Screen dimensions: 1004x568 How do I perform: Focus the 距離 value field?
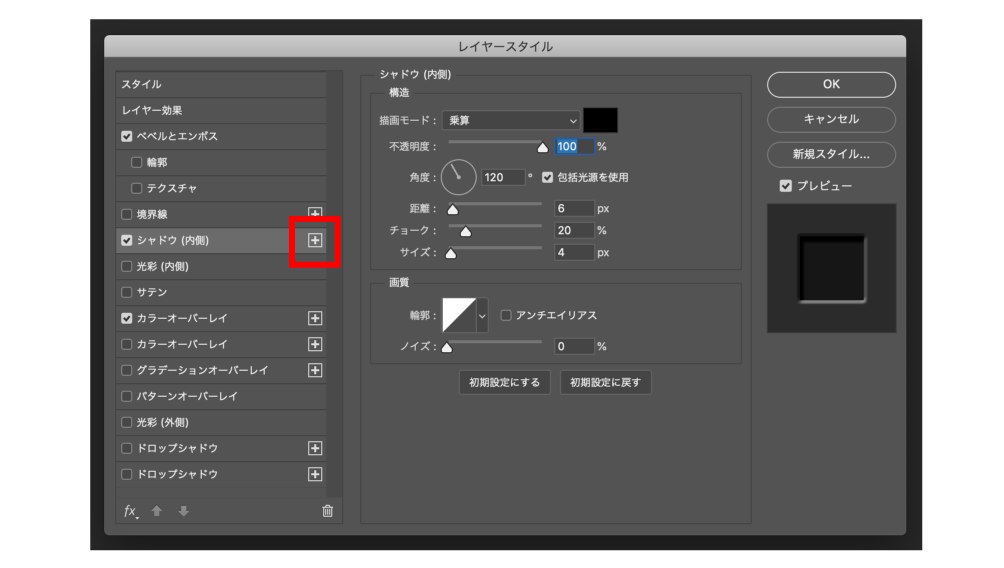pyautogui.click(x=574, y=208)
